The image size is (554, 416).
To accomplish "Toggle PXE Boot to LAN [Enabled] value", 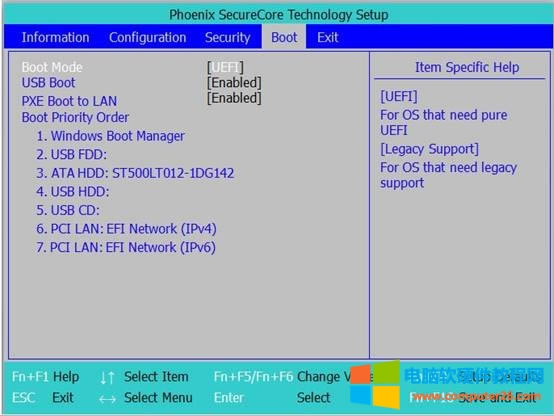I will tap(234, 98).
